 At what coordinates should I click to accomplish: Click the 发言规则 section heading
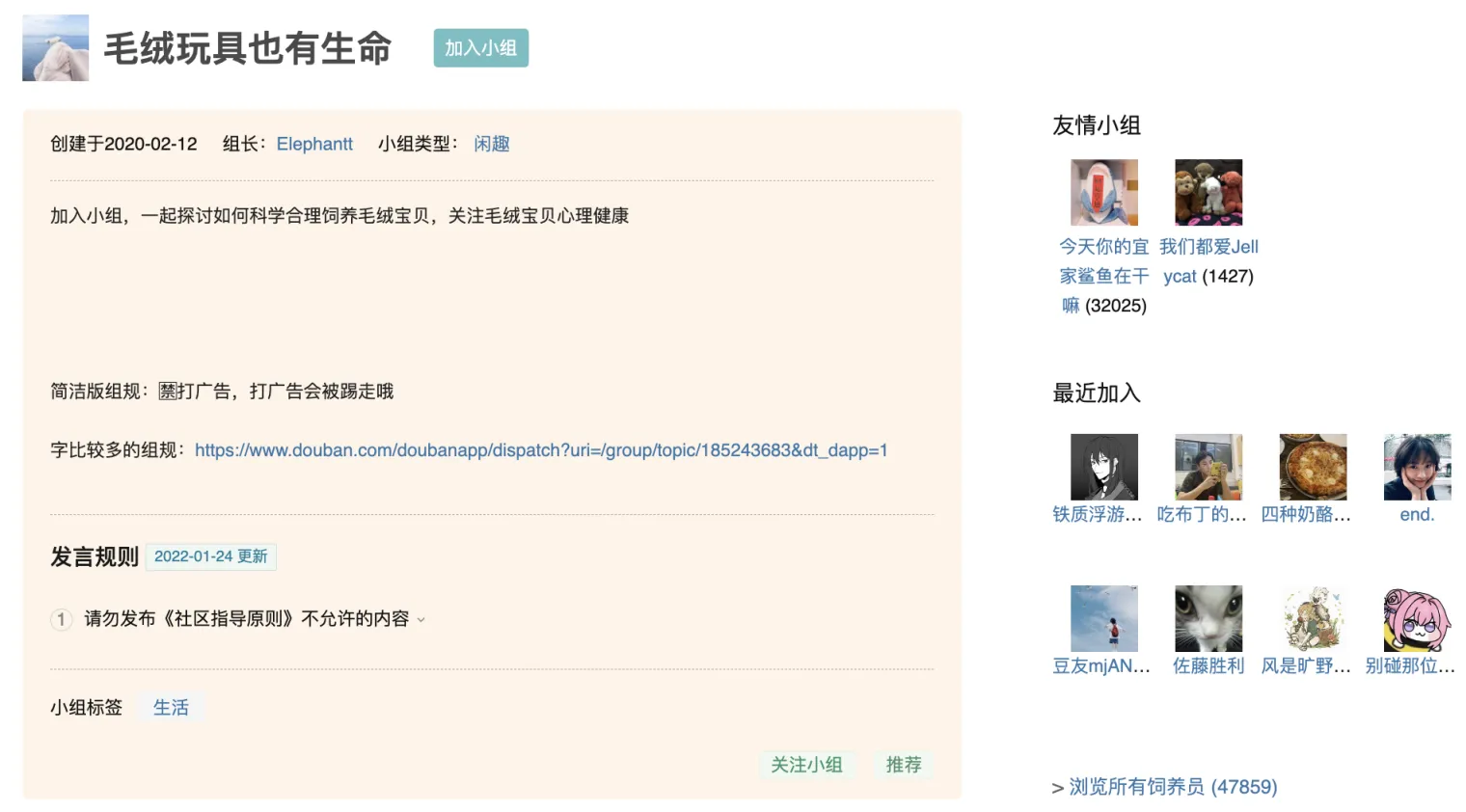pyautogui.click(x=95, y=556)
